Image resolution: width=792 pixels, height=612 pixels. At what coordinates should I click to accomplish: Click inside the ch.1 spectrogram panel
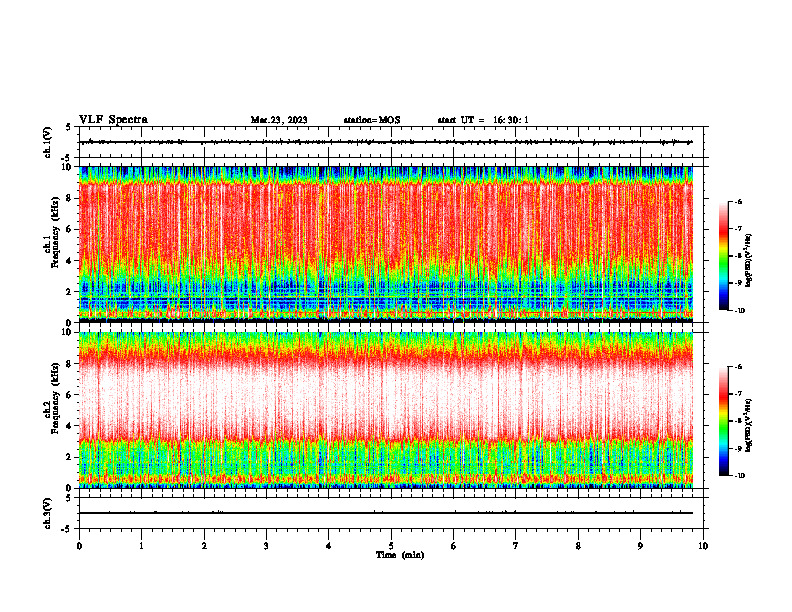(x=386, y=244)
